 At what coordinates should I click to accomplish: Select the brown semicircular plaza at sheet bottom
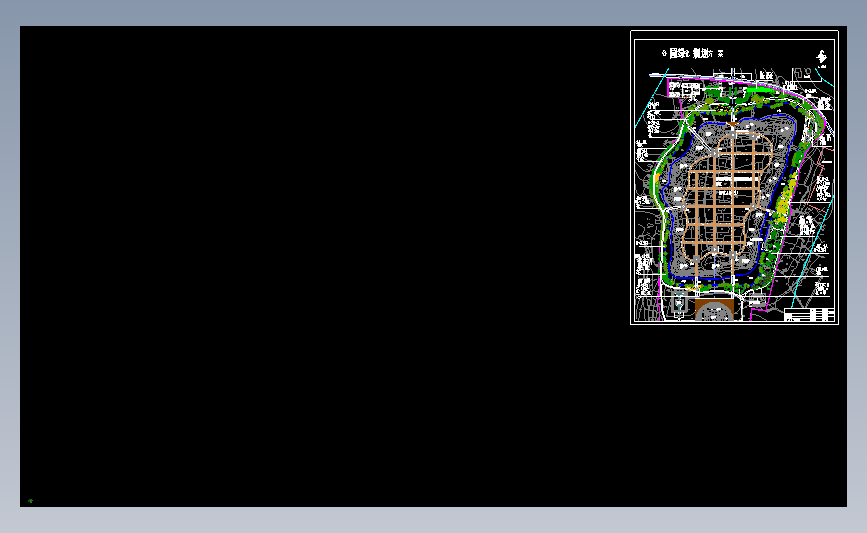point(714,310)
